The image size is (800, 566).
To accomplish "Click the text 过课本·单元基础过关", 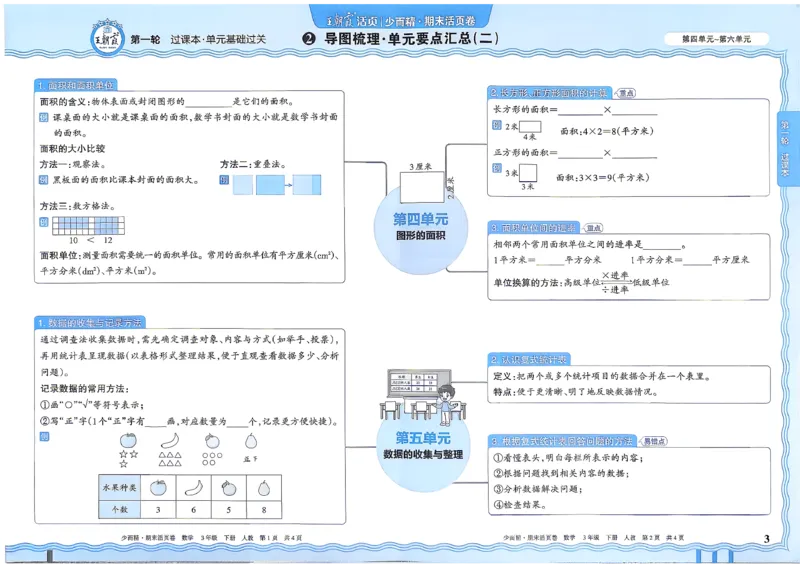I will click(218, 39).
